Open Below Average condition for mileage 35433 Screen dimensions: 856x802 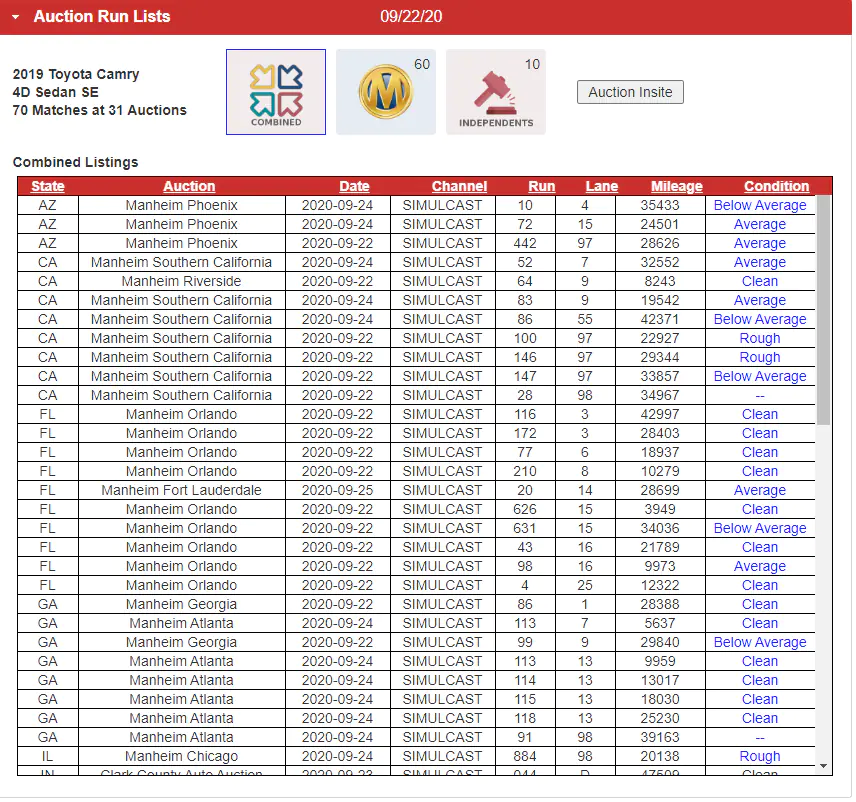tap(762, 206)
